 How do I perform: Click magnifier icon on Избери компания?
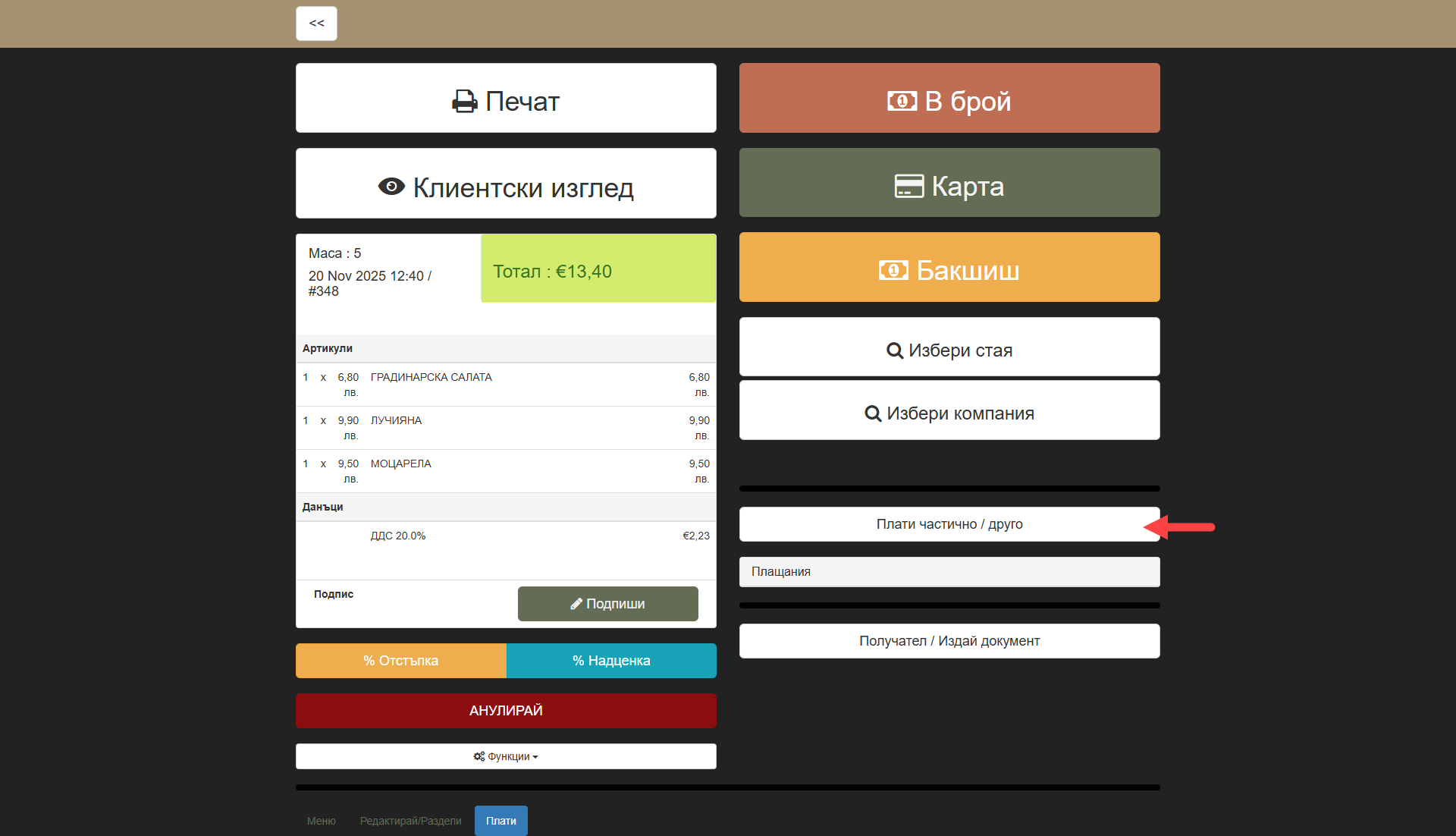click(873, 413)
